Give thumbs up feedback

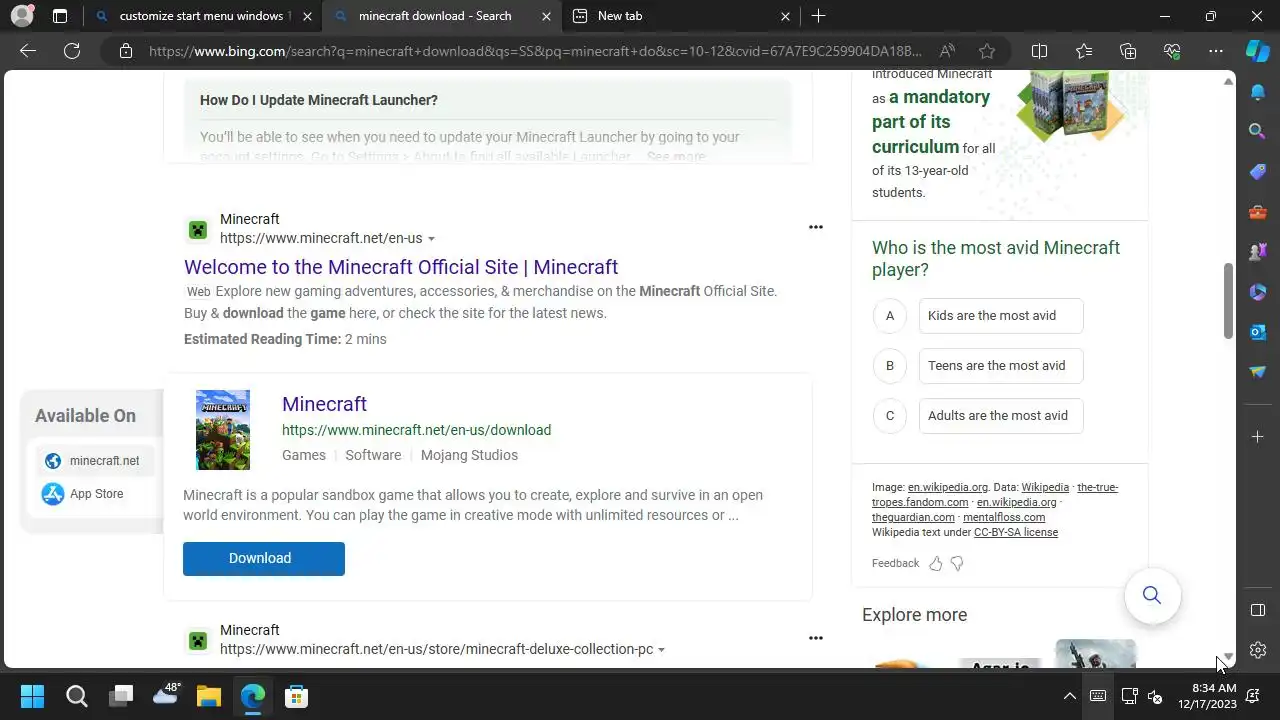click(936, 564)
